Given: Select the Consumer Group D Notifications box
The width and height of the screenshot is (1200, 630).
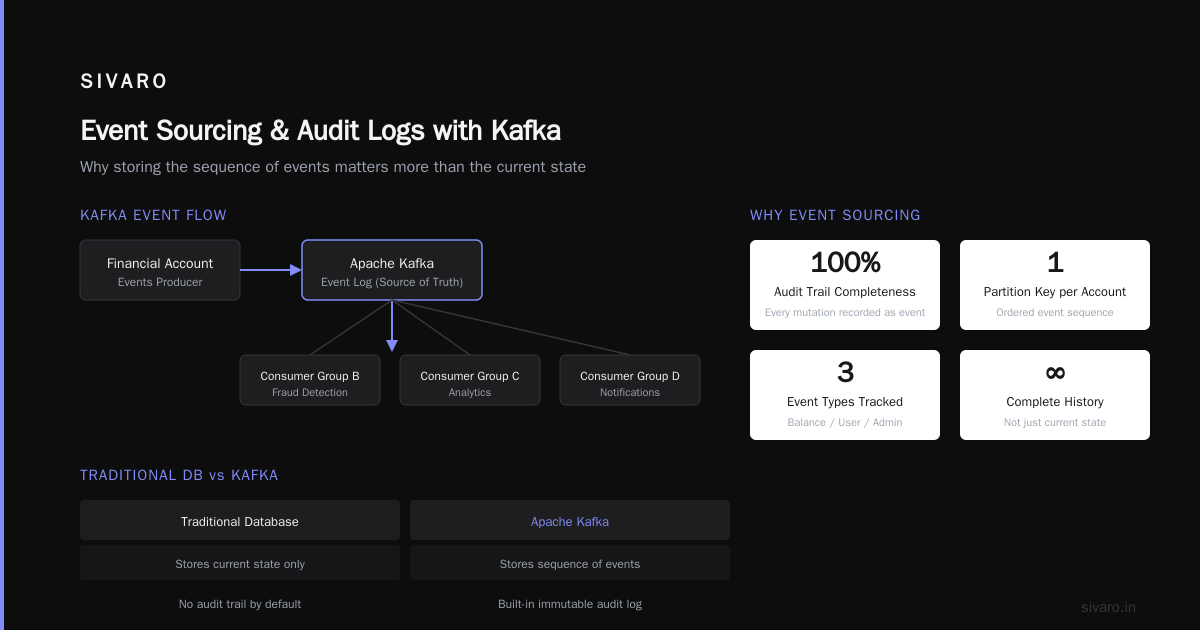Looking at the screenshot, I should [630, 380].
